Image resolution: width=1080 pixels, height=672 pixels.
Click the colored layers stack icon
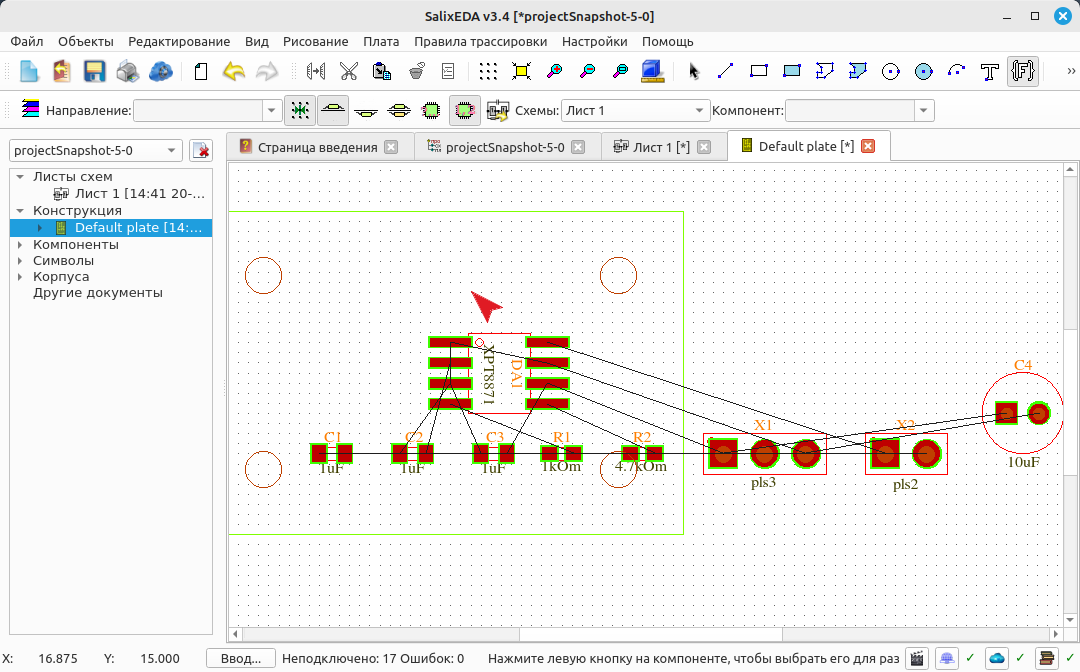30,109
